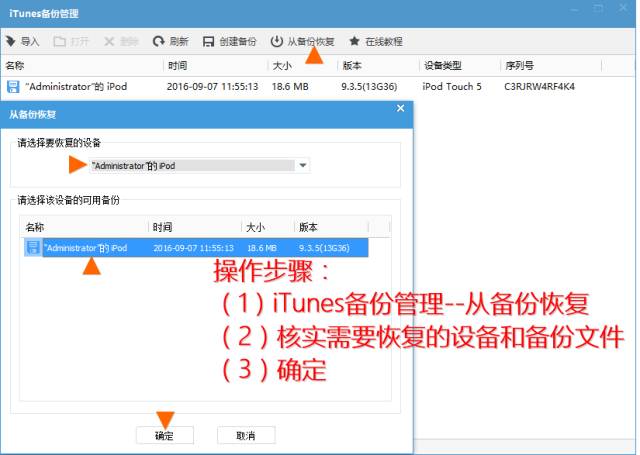Confirm with the 确定 button

(x=165, y=435)
